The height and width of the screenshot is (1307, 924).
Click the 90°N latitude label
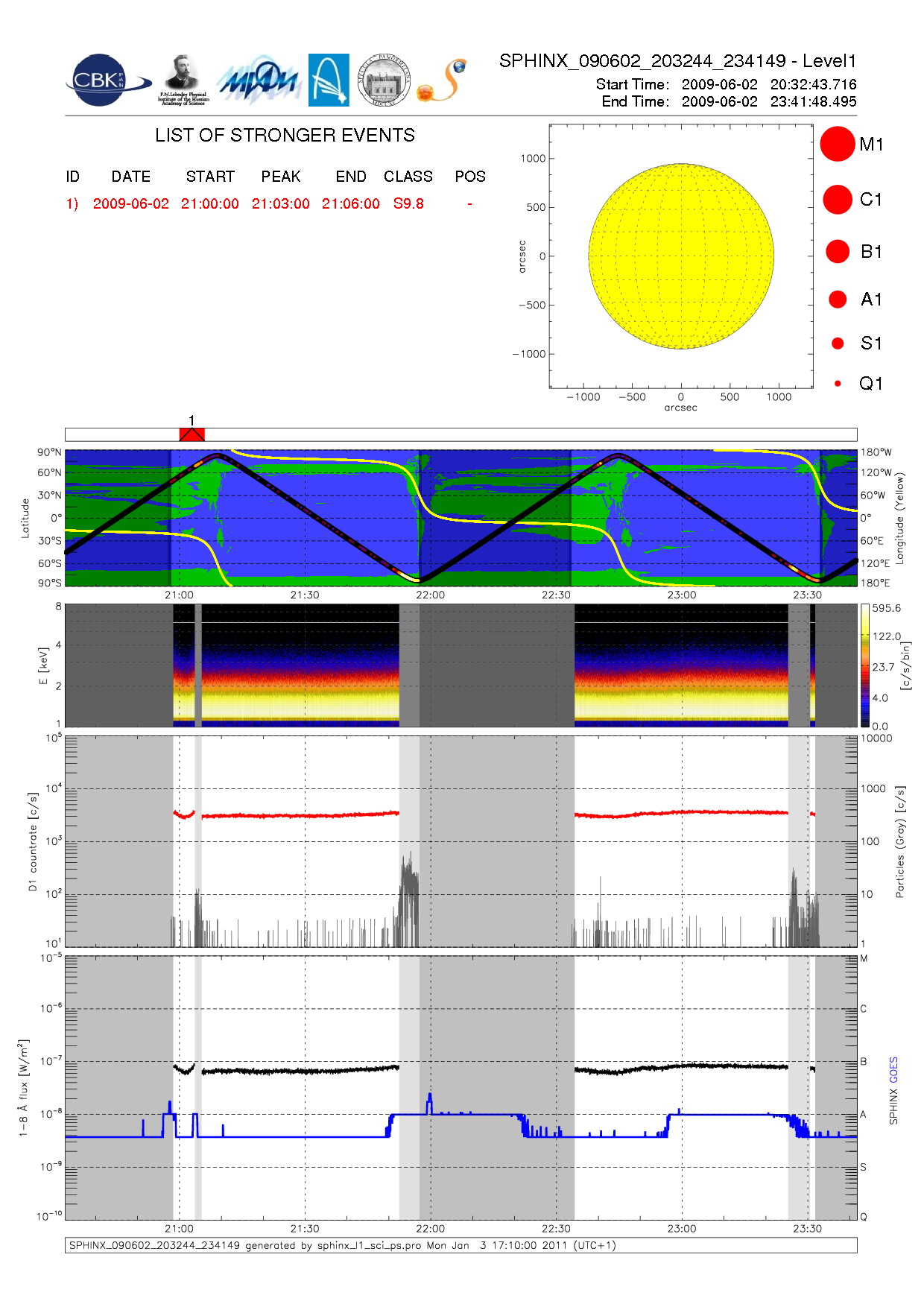(49, 452)
